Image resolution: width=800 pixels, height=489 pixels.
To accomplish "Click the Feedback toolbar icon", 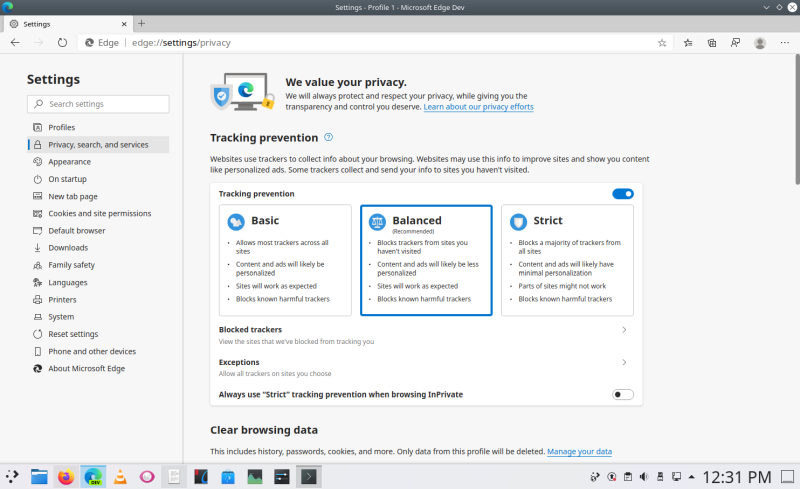I will click(x=735, y=43).
